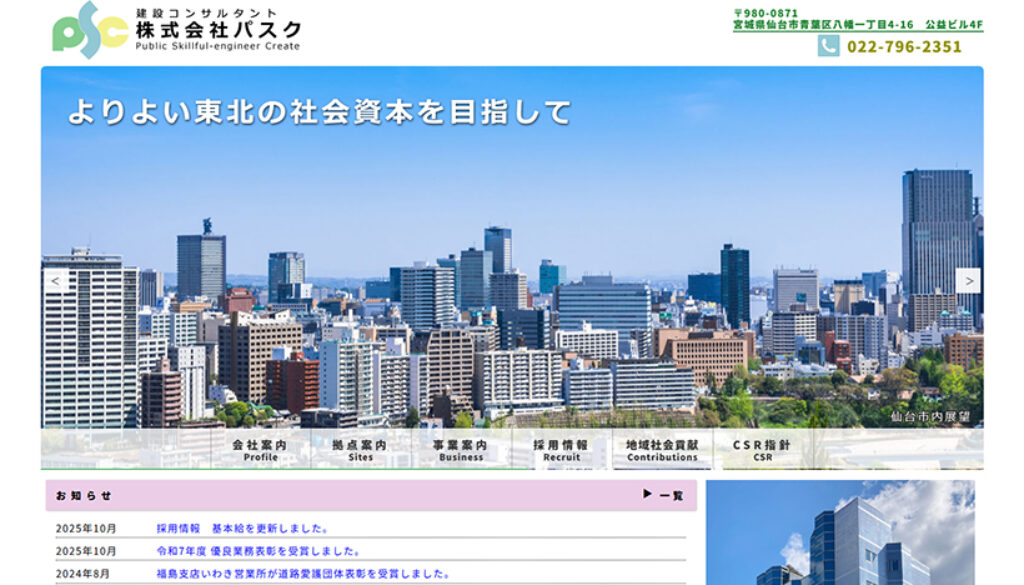Screen dimensions: 1024x585
Task: Open the 地域社会貢献 Contributions page
Action: pyautogui.click(x=660, y=450)
